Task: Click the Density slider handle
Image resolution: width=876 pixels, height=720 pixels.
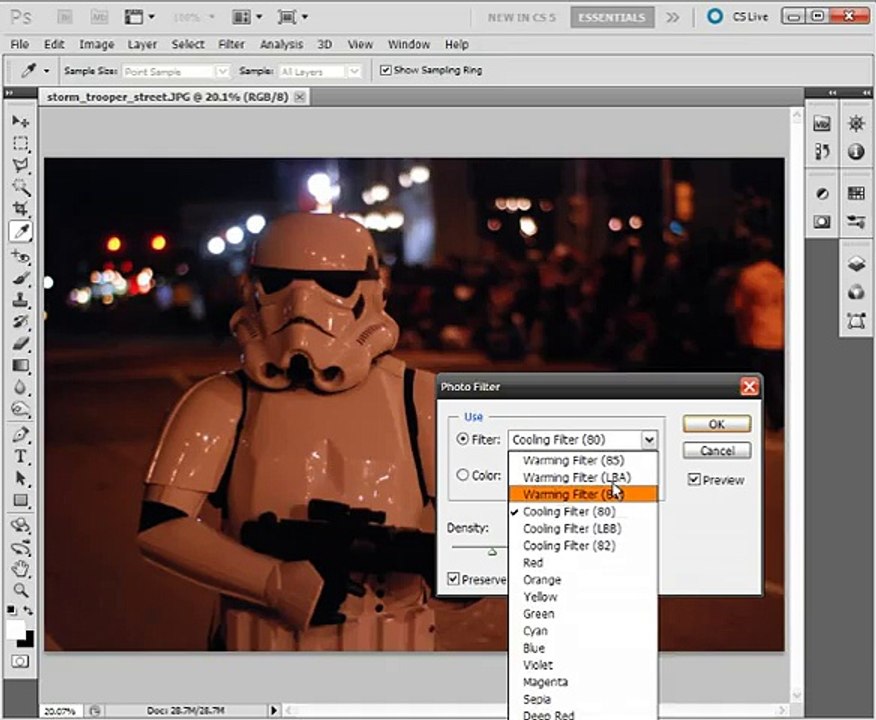Action: (x=492, y=552)
